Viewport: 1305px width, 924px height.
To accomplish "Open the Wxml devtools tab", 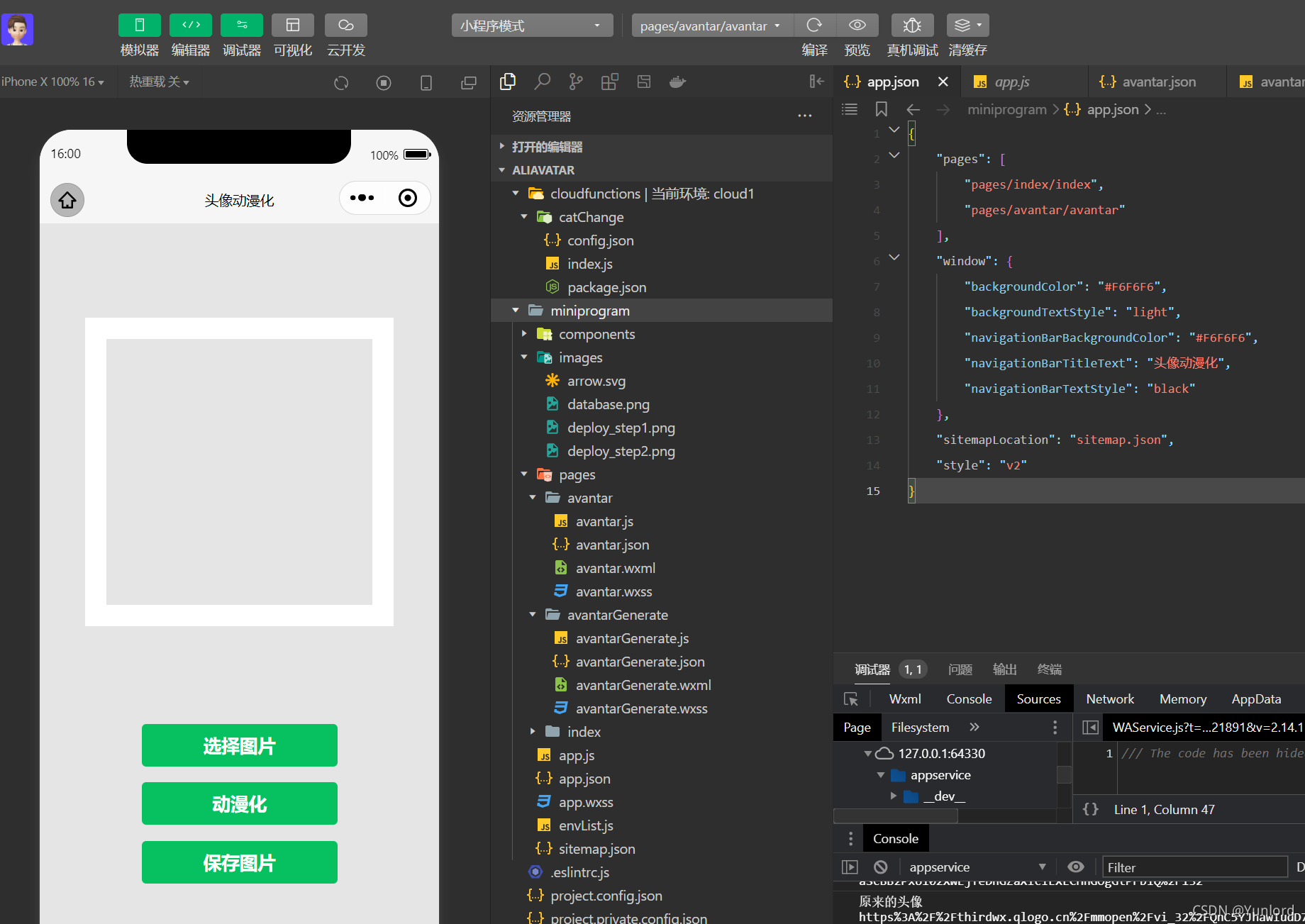I will [905, 699].
